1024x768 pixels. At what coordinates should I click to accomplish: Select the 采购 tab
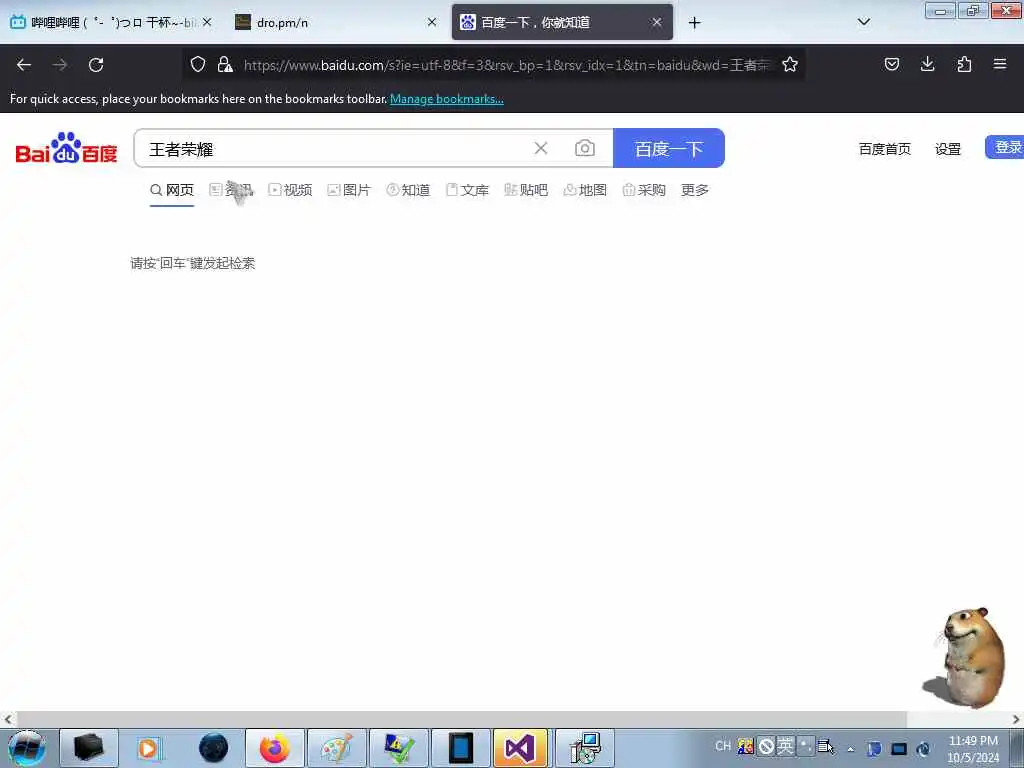(x=644, y=190)
